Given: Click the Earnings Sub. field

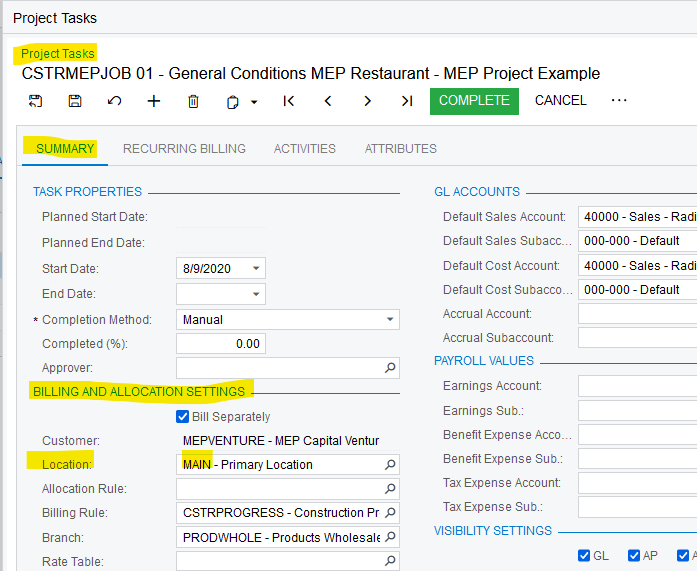Looking at the screenshot, I should pyautogui.click(x=637, y=411).
